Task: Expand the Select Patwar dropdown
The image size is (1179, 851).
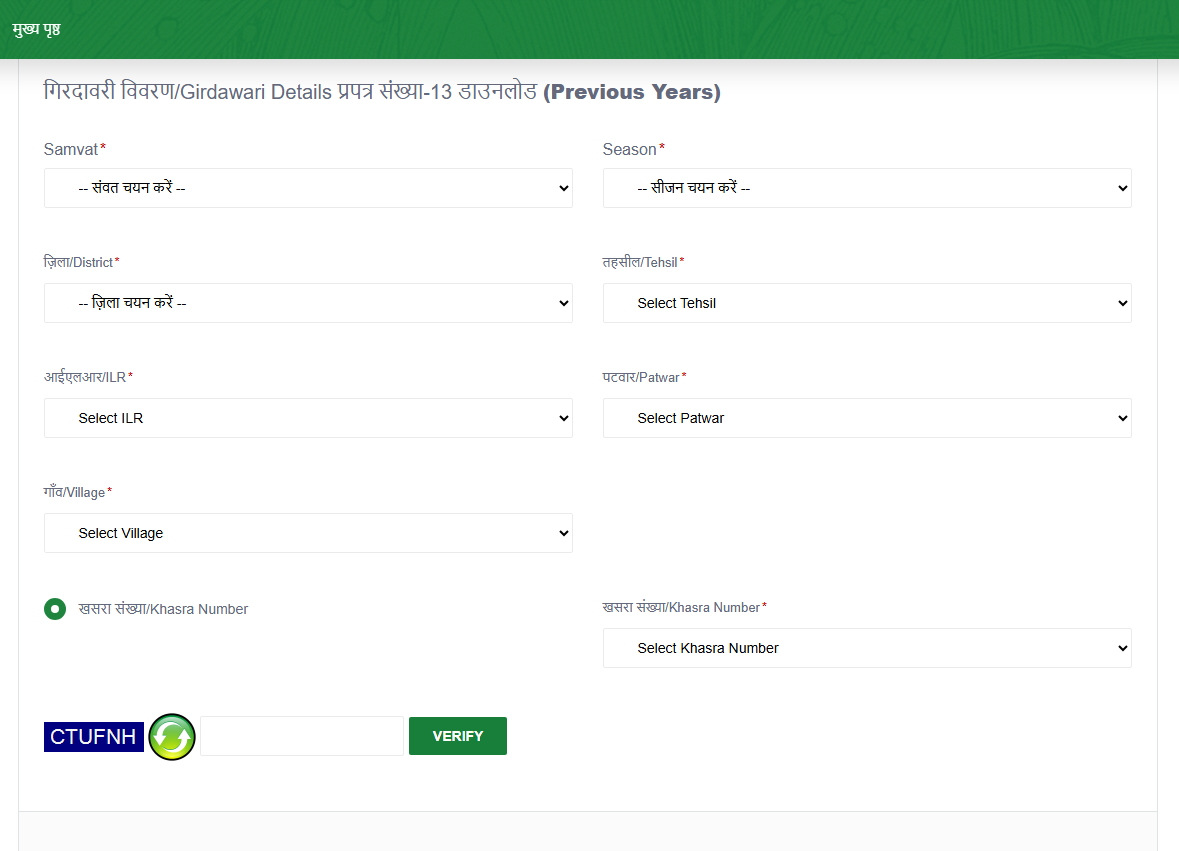Action: [866, 418]
